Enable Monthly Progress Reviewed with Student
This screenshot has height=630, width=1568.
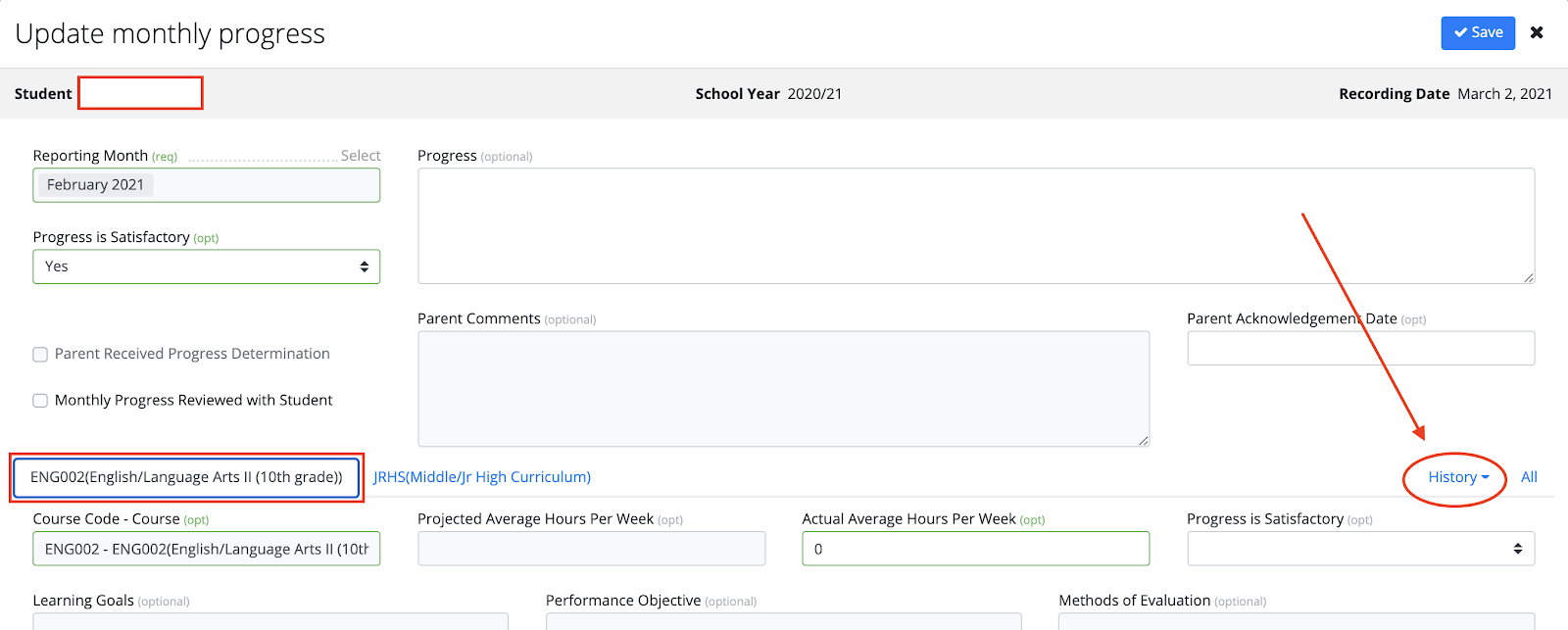click(x=40, y=401)
